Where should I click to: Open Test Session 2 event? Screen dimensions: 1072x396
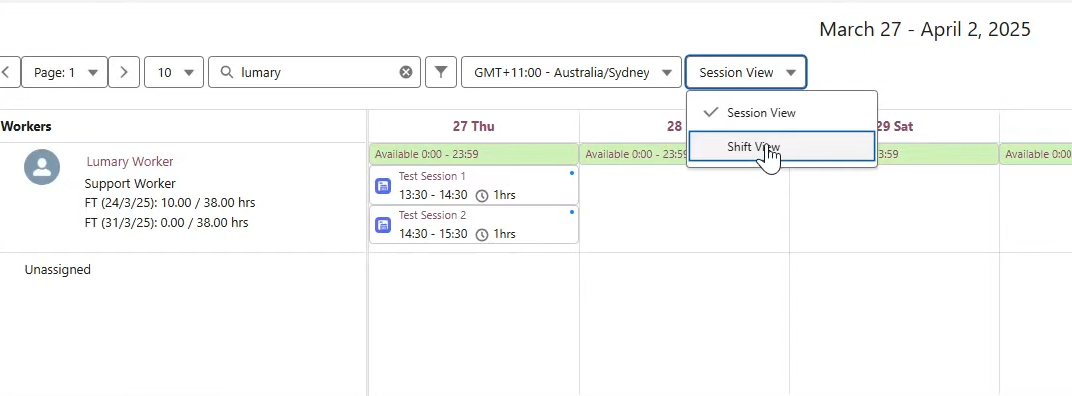[x=474, y=224]
